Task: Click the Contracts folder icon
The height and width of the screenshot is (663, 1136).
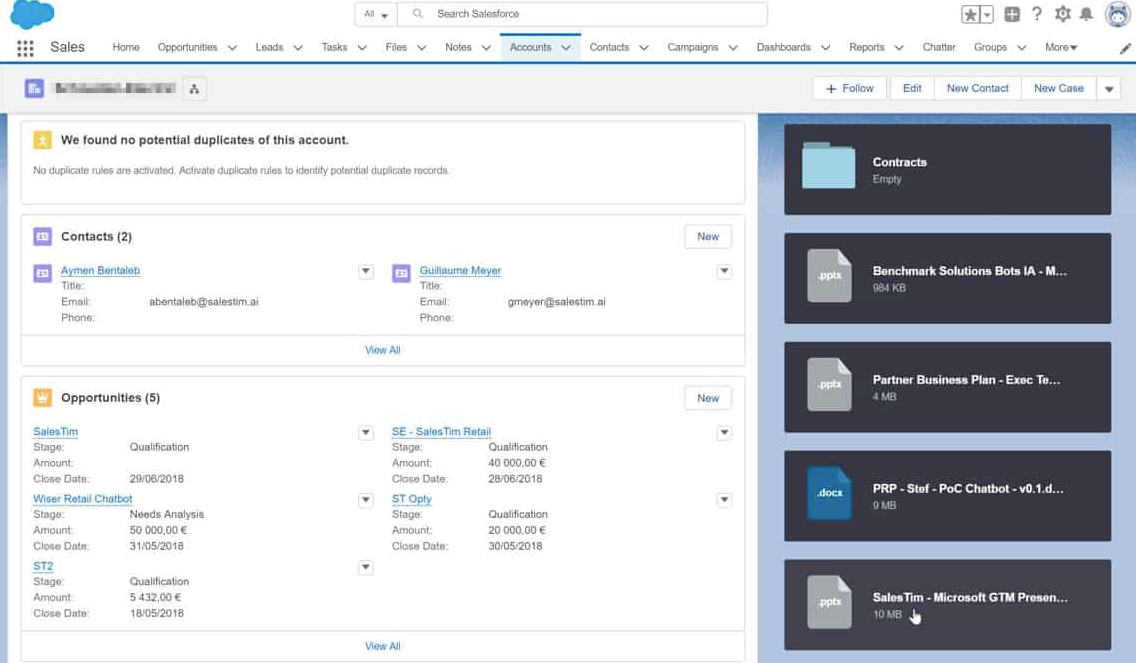Action: [x=828, y=166]
